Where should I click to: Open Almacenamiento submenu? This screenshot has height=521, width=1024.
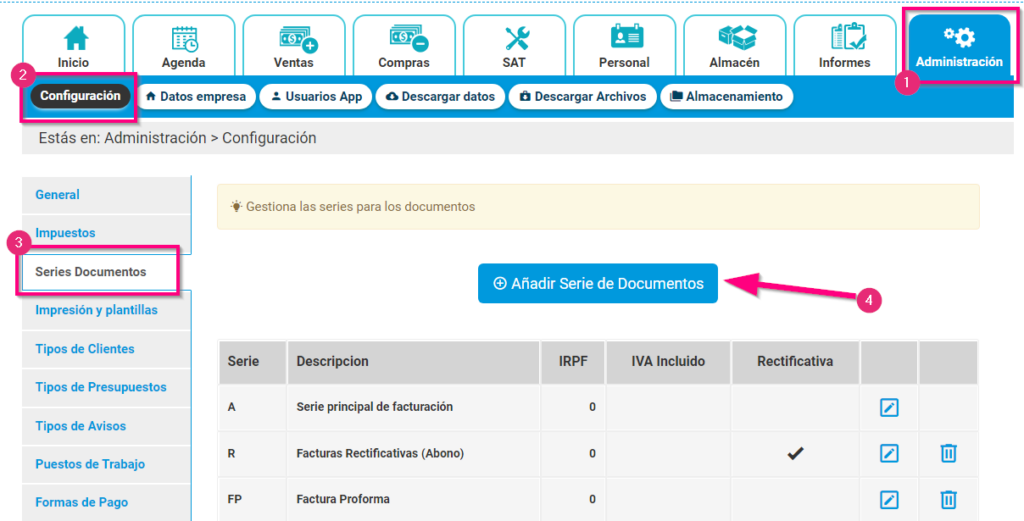[x=726, y=97]
